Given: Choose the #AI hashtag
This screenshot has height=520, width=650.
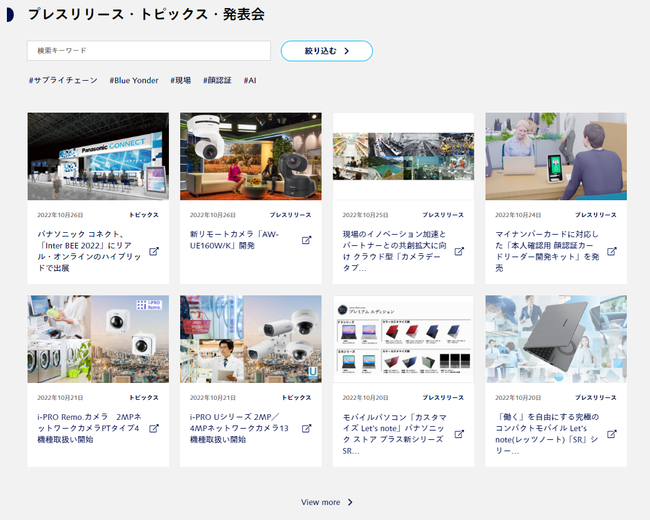Looking at the screenshot, I should [x=250, y=80].
